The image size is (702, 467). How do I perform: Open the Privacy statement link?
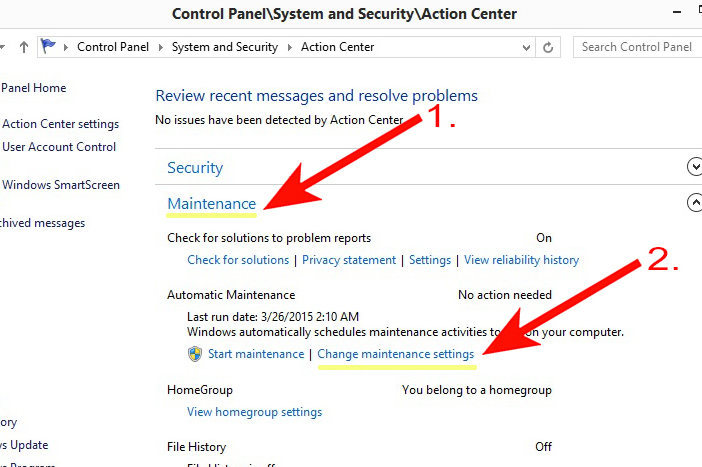click(349, 260)
